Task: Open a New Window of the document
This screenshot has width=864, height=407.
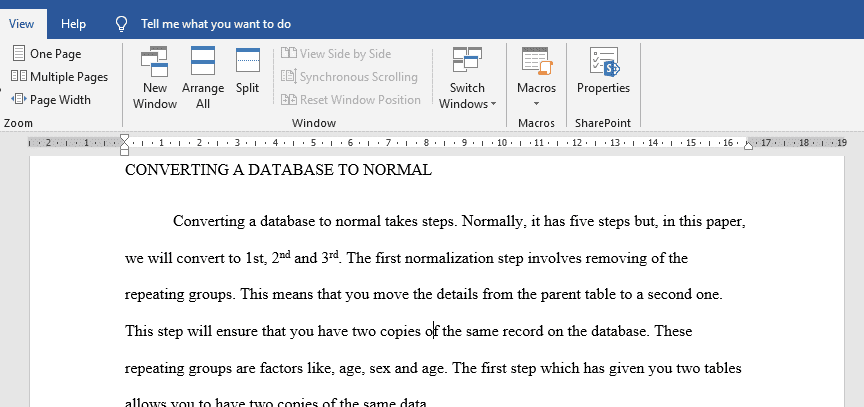Action: (x=155, y=78)
